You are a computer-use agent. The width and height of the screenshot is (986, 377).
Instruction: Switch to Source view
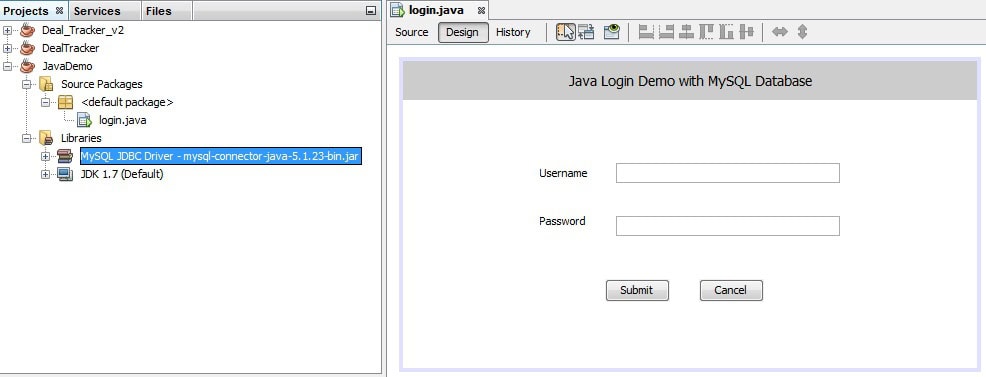click(412, 32)
